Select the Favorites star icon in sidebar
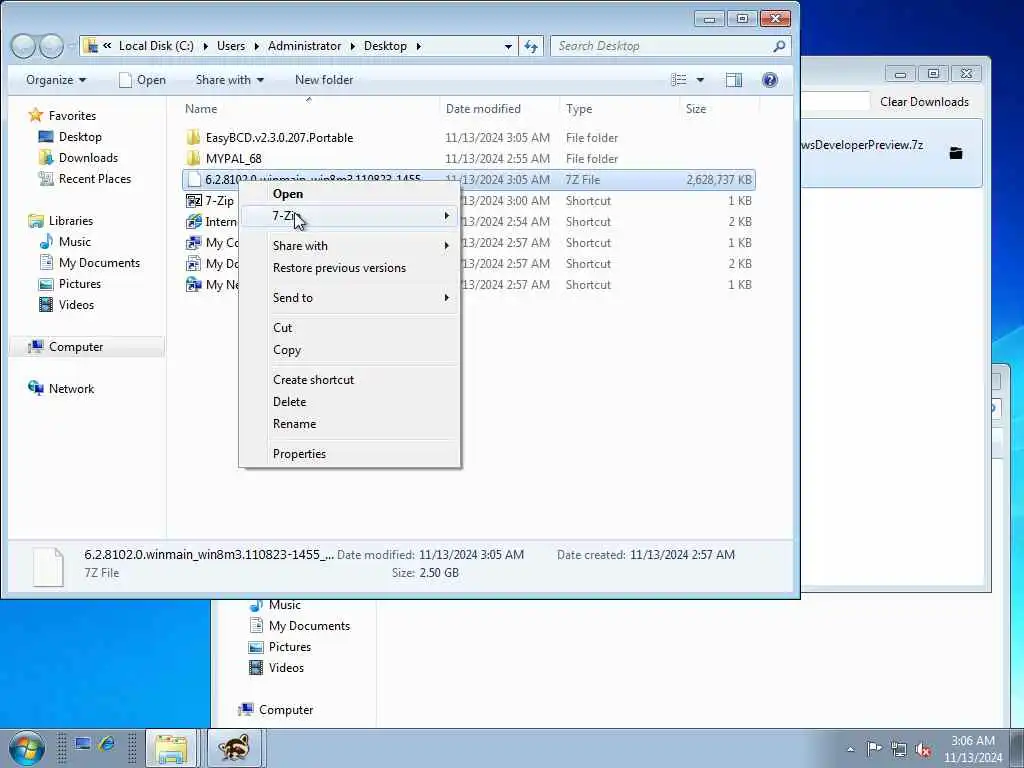The width and height of the screenshot is (1024, 768). [x=35, y=116]
